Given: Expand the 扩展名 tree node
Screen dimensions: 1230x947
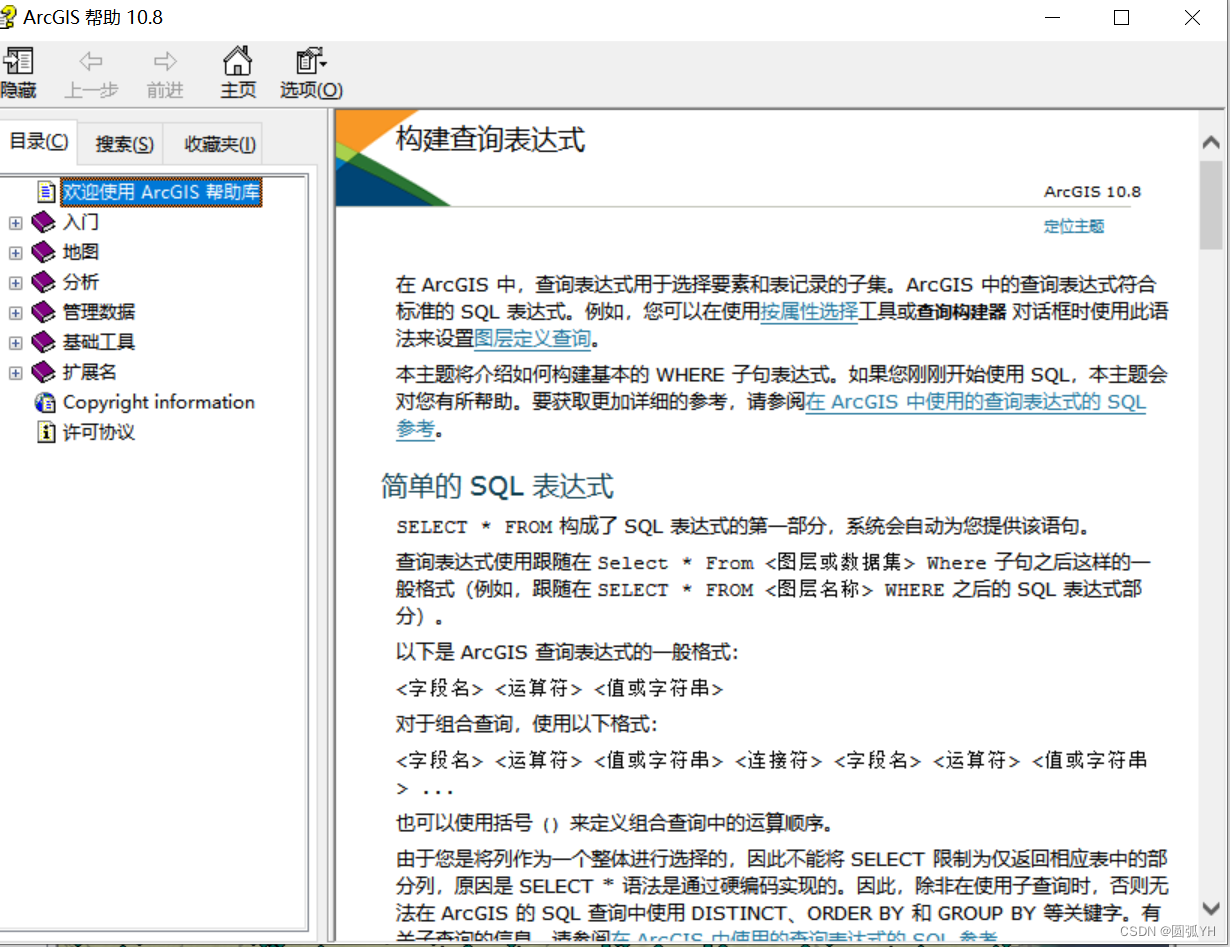Looking at the screenshot, I should (15, 372).
